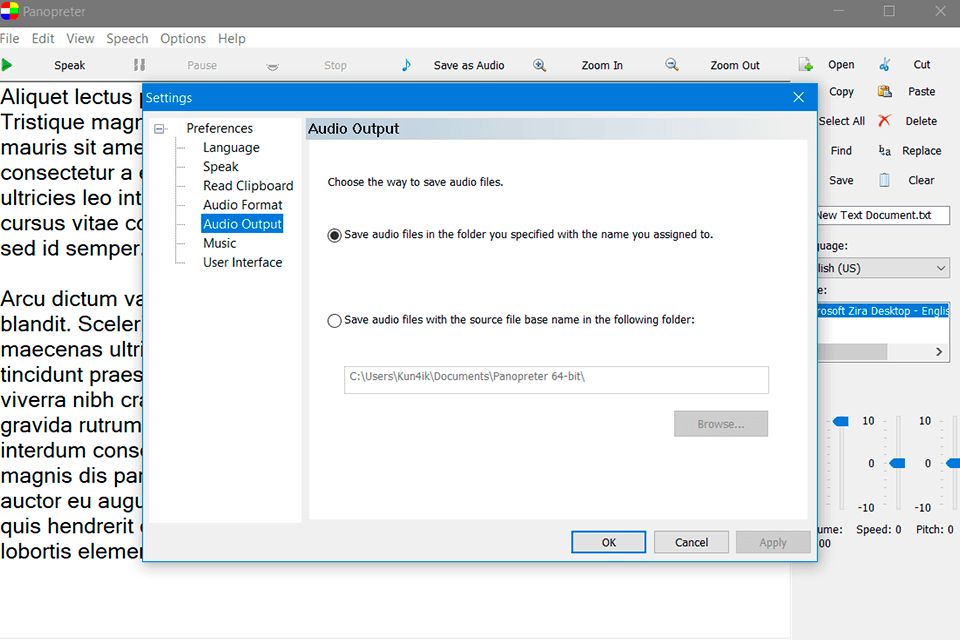Click the red Delete X icon
The height and width of the screenshot is (640, 960).
point(884,121)
